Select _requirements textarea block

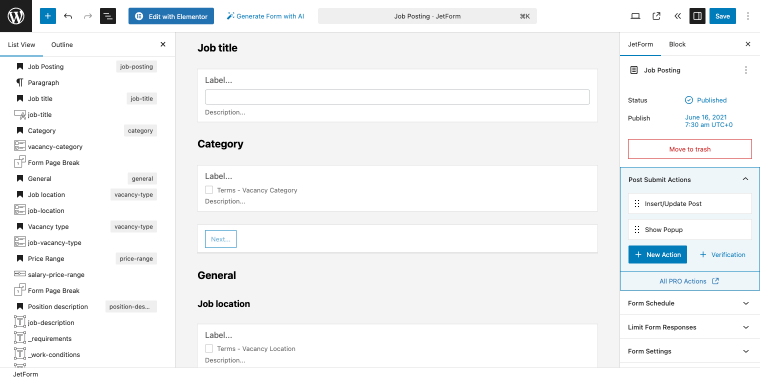pos(49,338)
